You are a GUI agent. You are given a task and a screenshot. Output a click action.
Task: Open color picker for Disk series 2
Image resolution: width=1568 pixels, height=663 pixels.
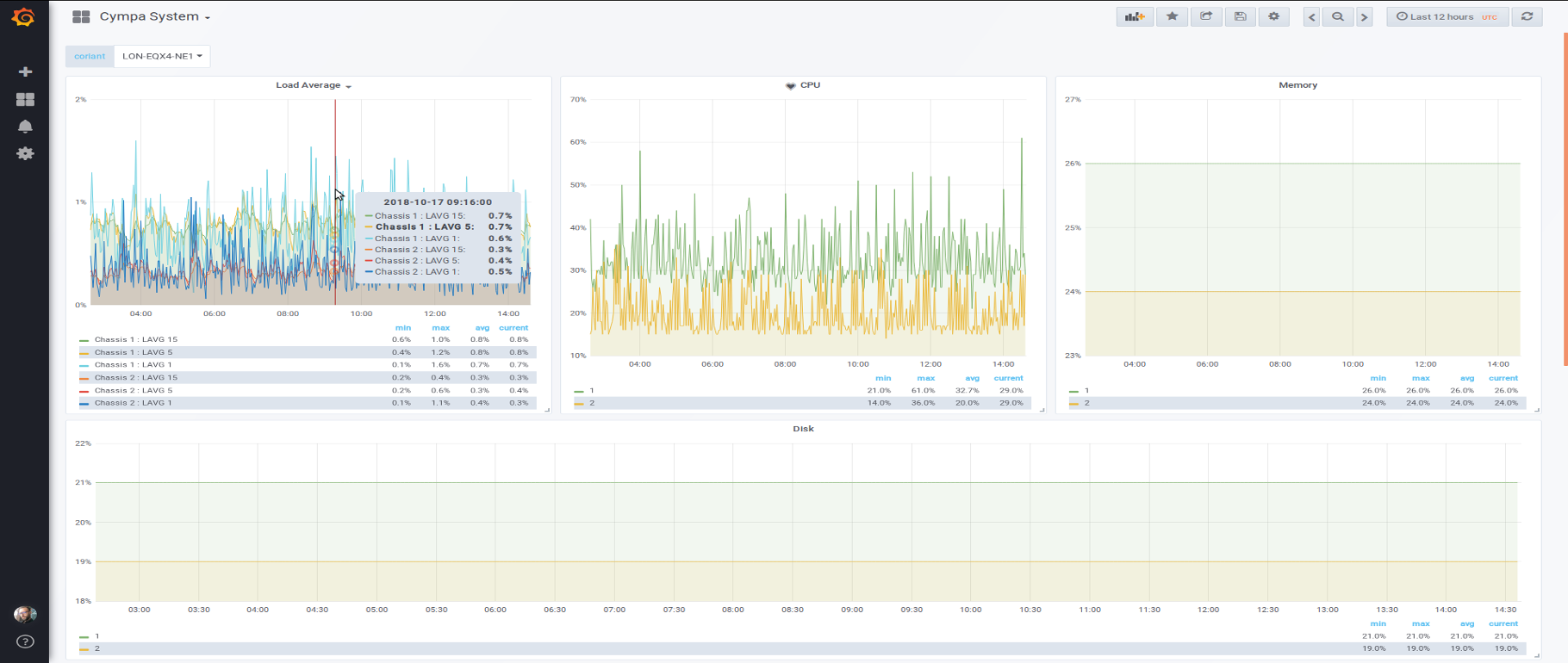click(x=84, y=648)
